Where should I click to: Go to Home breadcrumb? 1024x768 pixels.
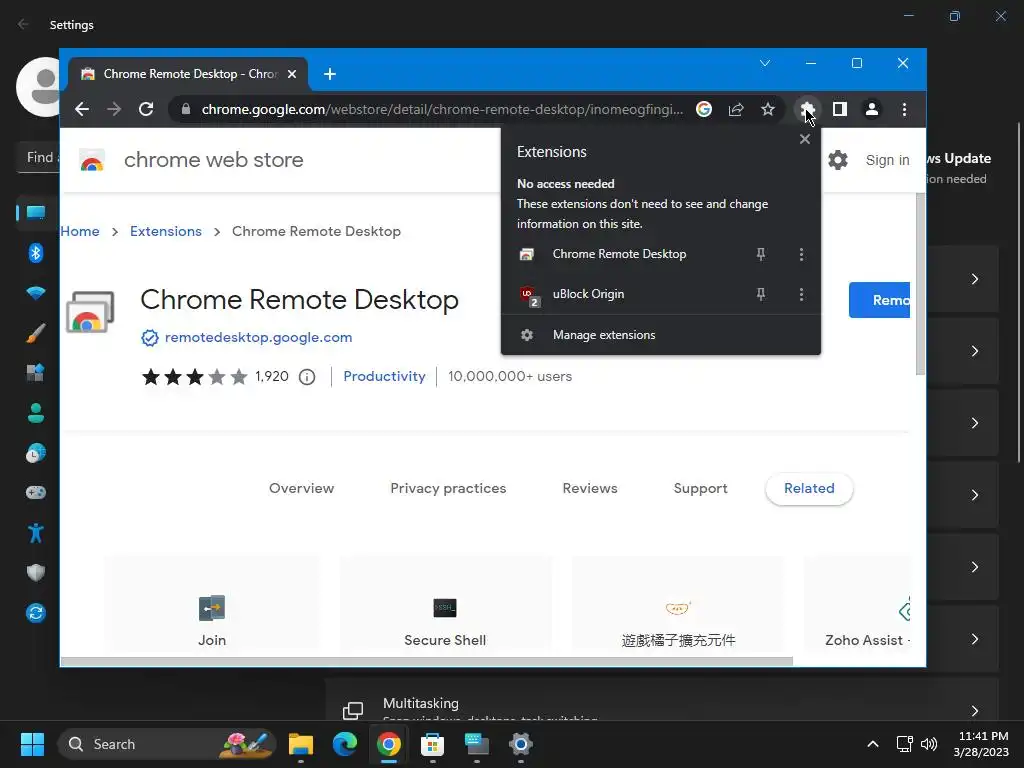point(80,231)
